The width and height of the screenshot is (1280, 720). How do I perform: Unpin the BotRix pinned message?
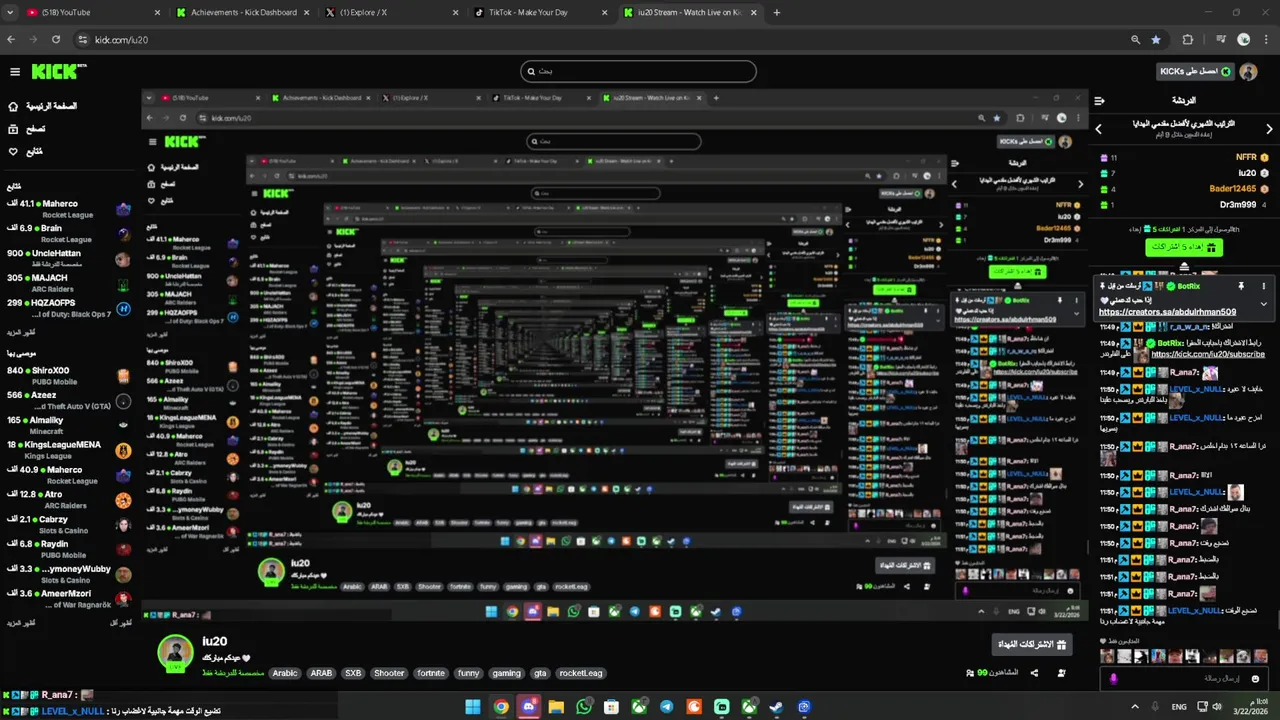1241,287
